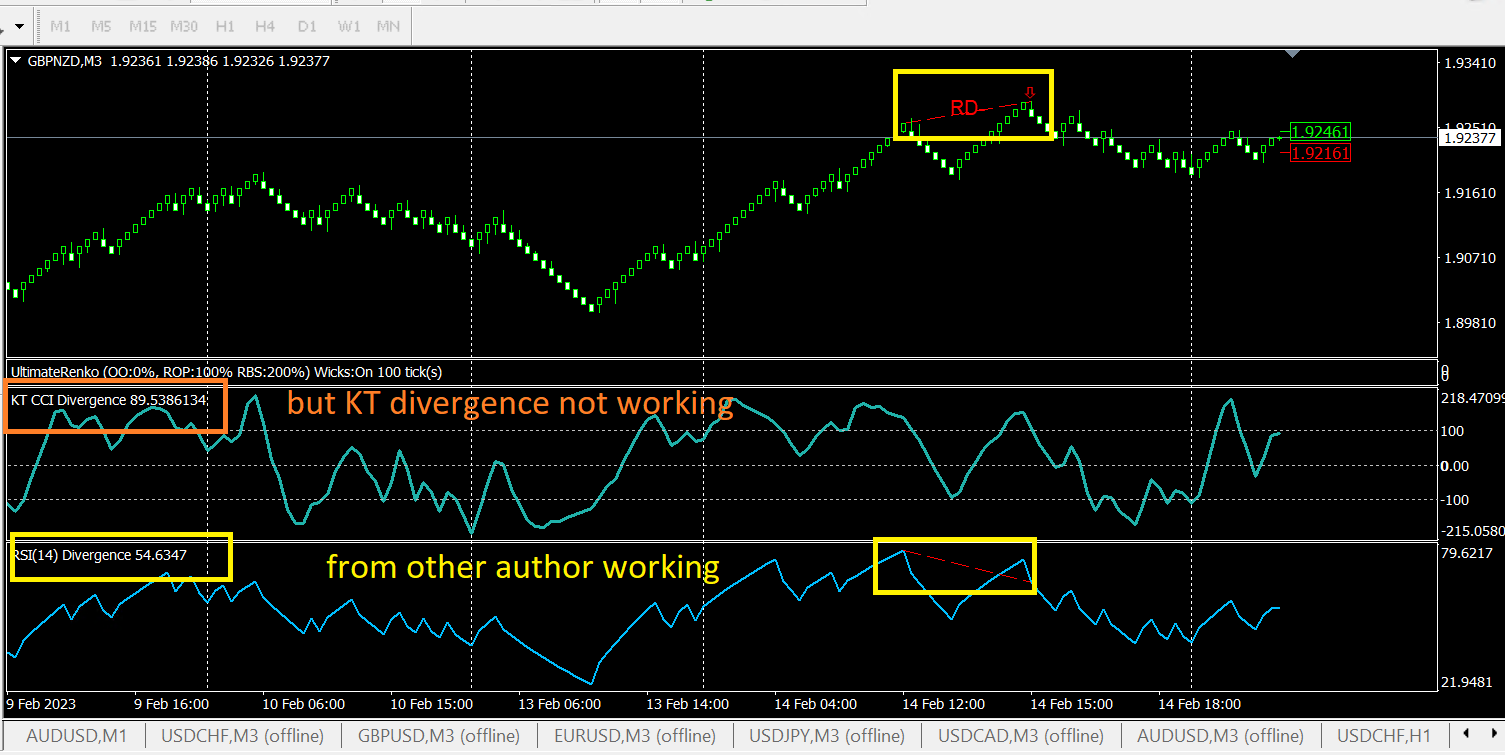Screen dimensions: 1505x755
Task: Open the toolbar dropdown arrow left of M1
Action: tap(22, 25)
